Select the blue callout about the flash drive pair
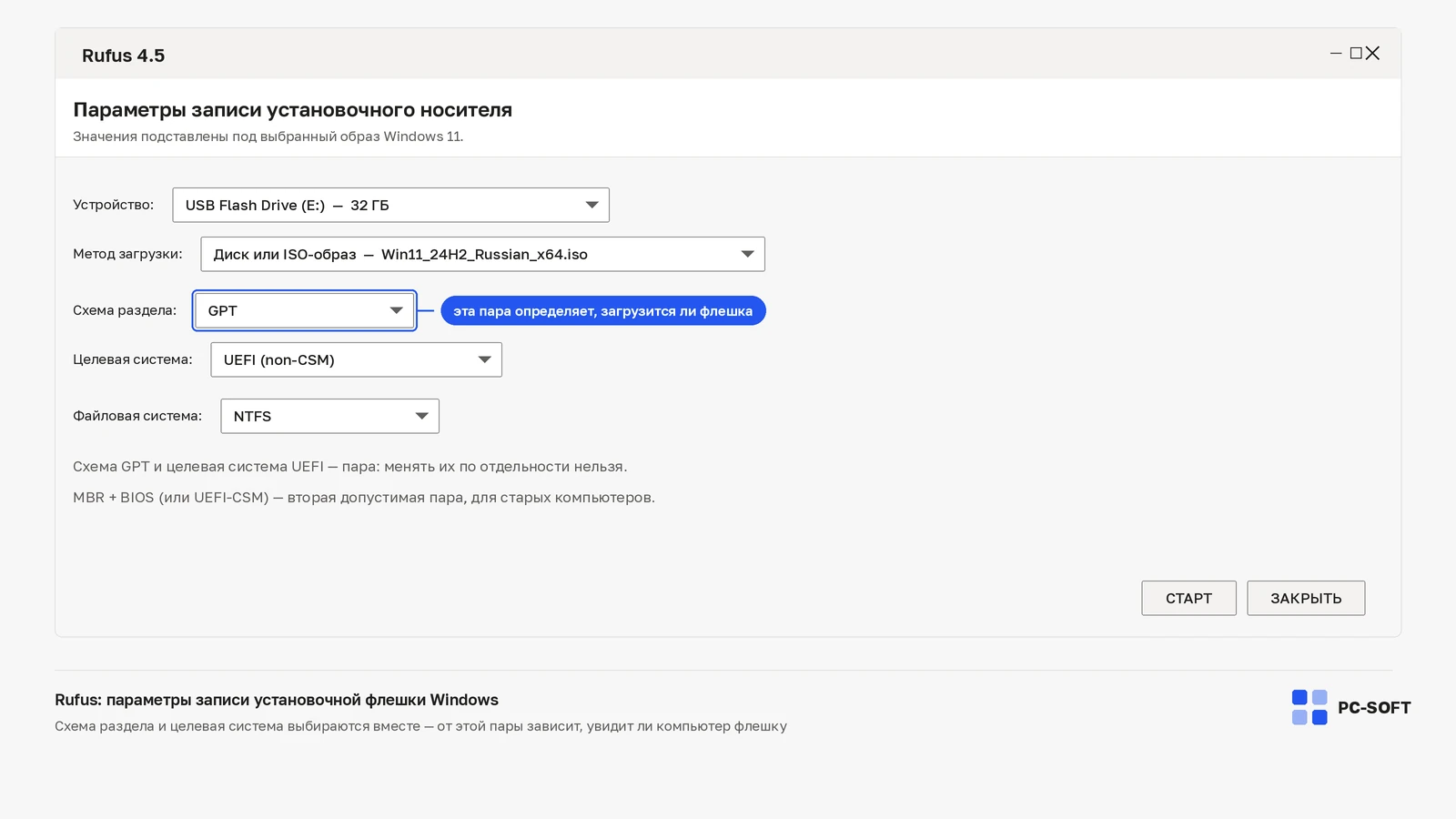The width and height of the screenshot is (1456, 819). pyautogui.click(x=603, y=311)
